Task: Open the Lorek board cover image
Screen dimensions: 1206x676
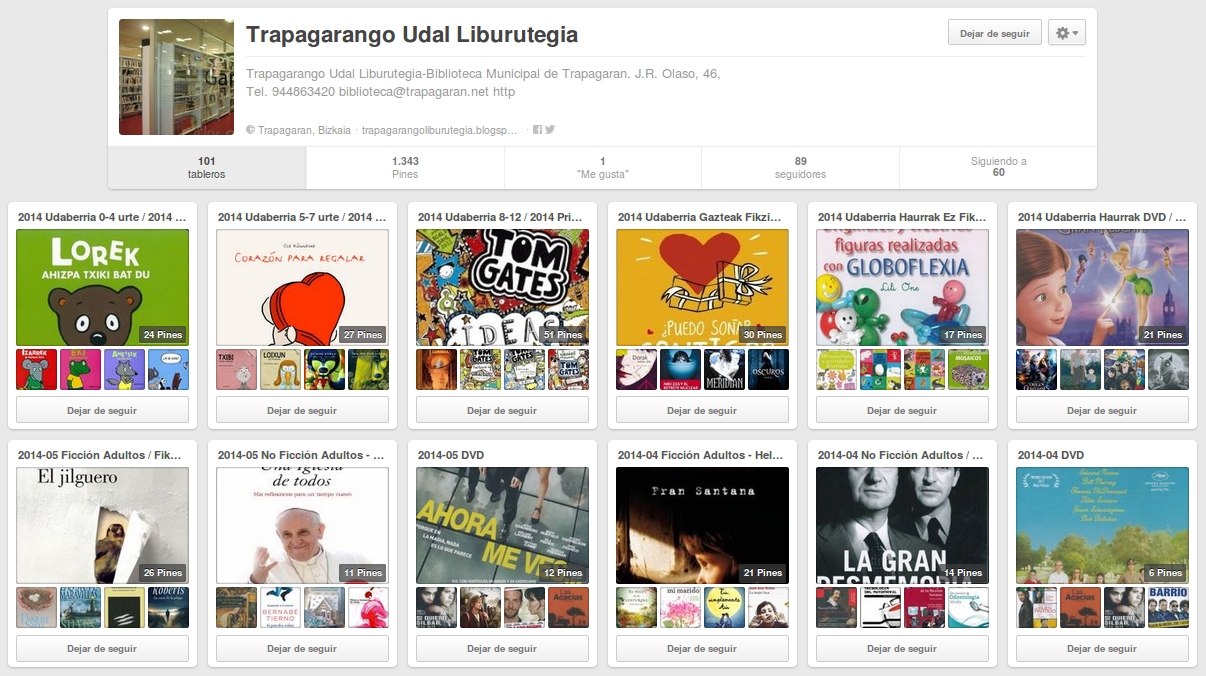Action: pyautogui.click(x=102, y=287)
